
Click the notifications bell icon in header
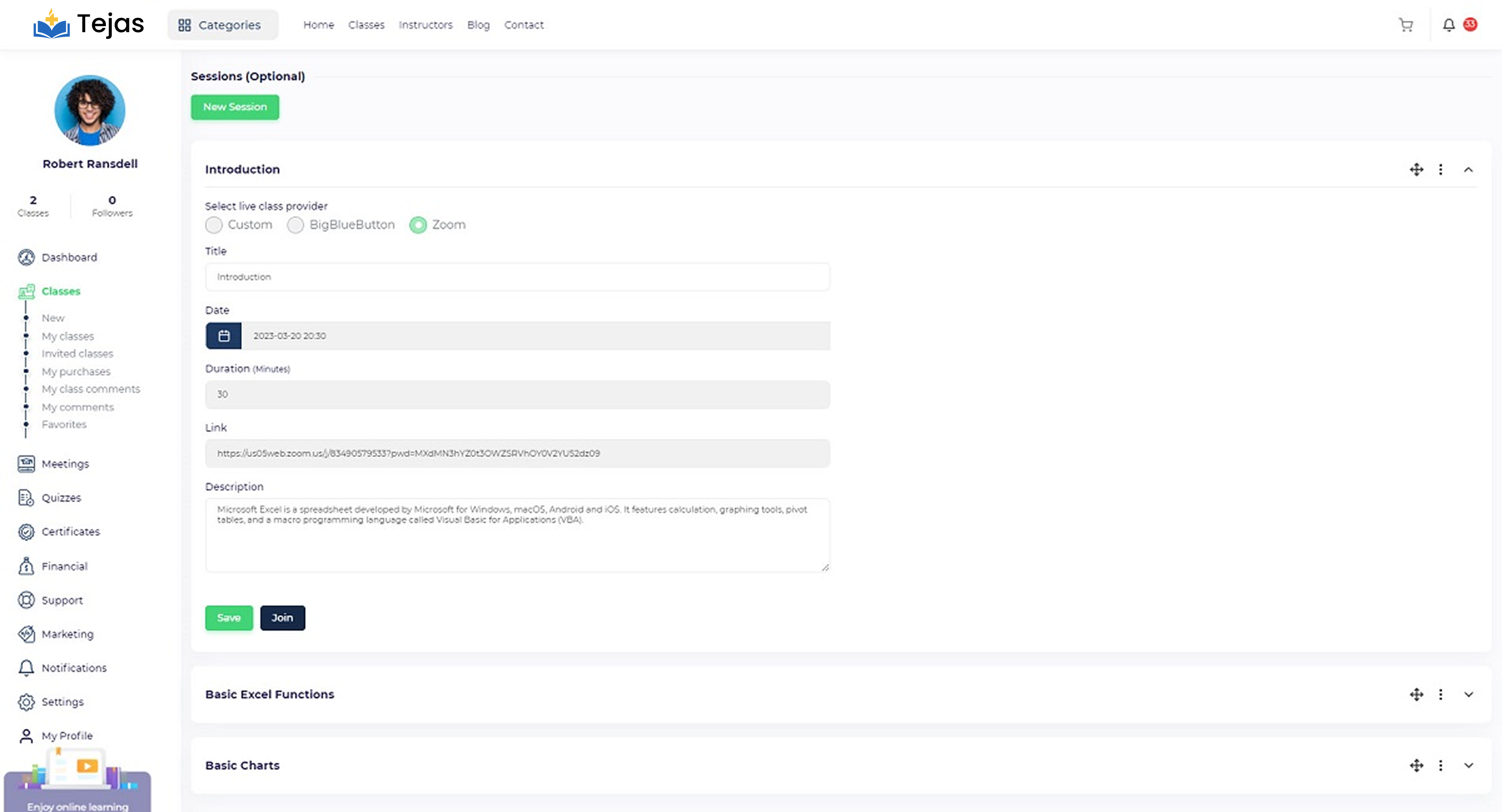(1448, 25)
